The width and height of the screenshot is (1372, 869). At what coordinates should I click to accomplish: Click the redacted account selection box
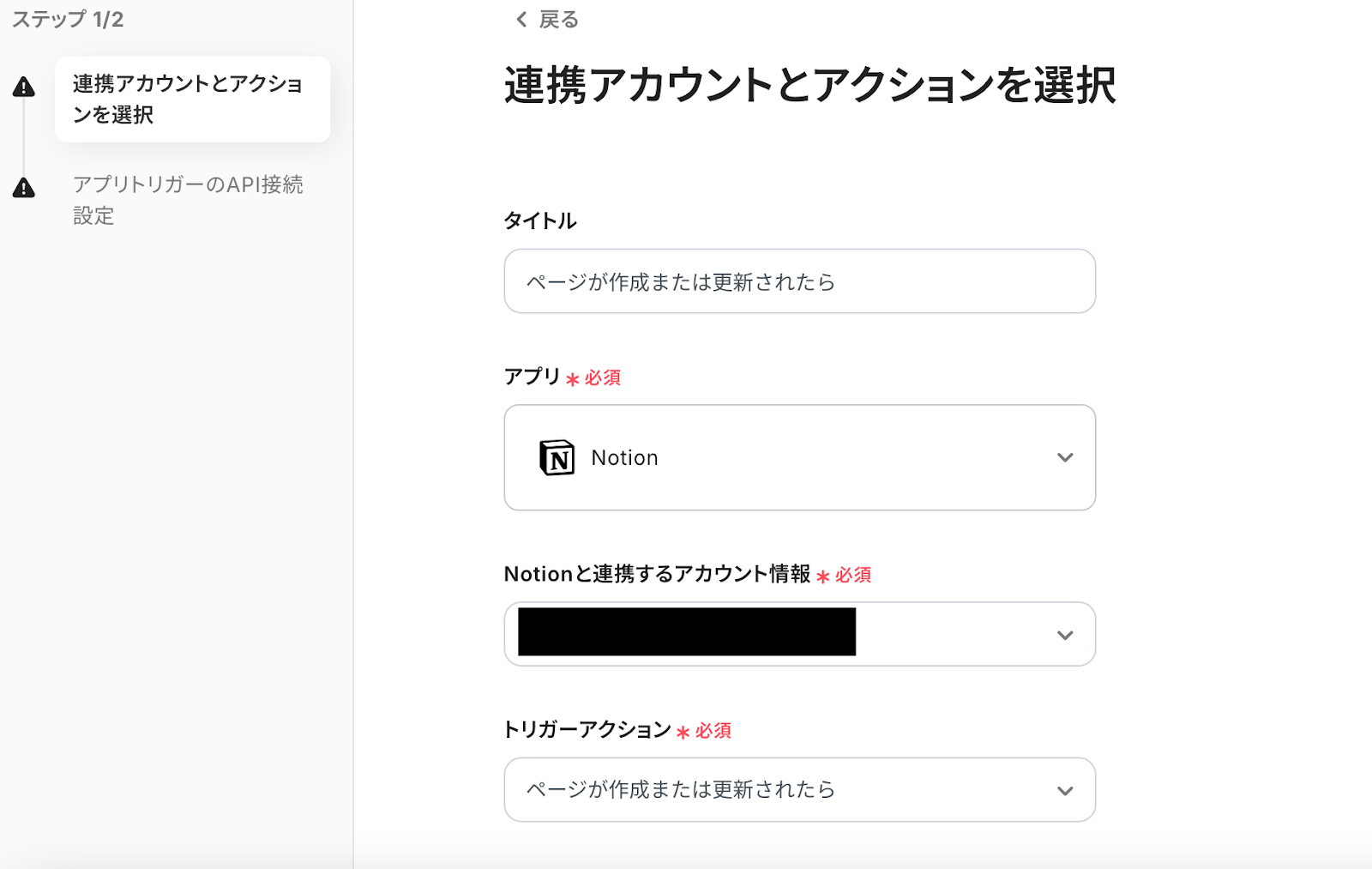[x=686, y=633]
